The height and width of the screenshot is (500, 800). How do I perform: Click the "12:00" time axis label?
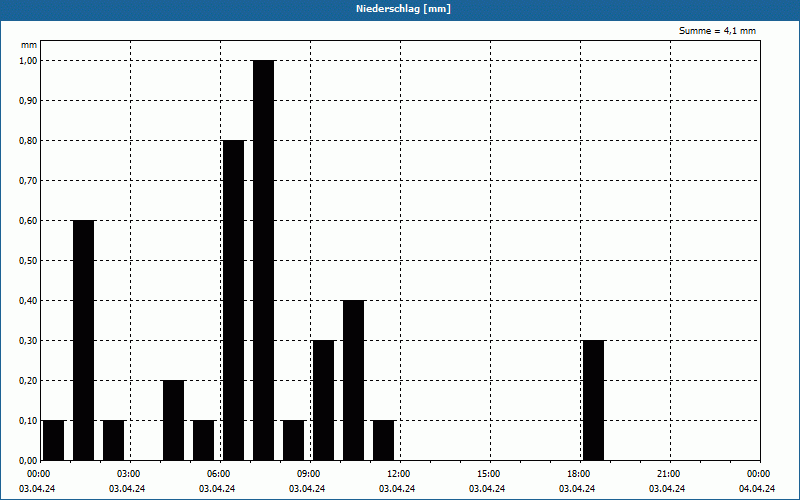pyautogui.click(x=399, y=474)
